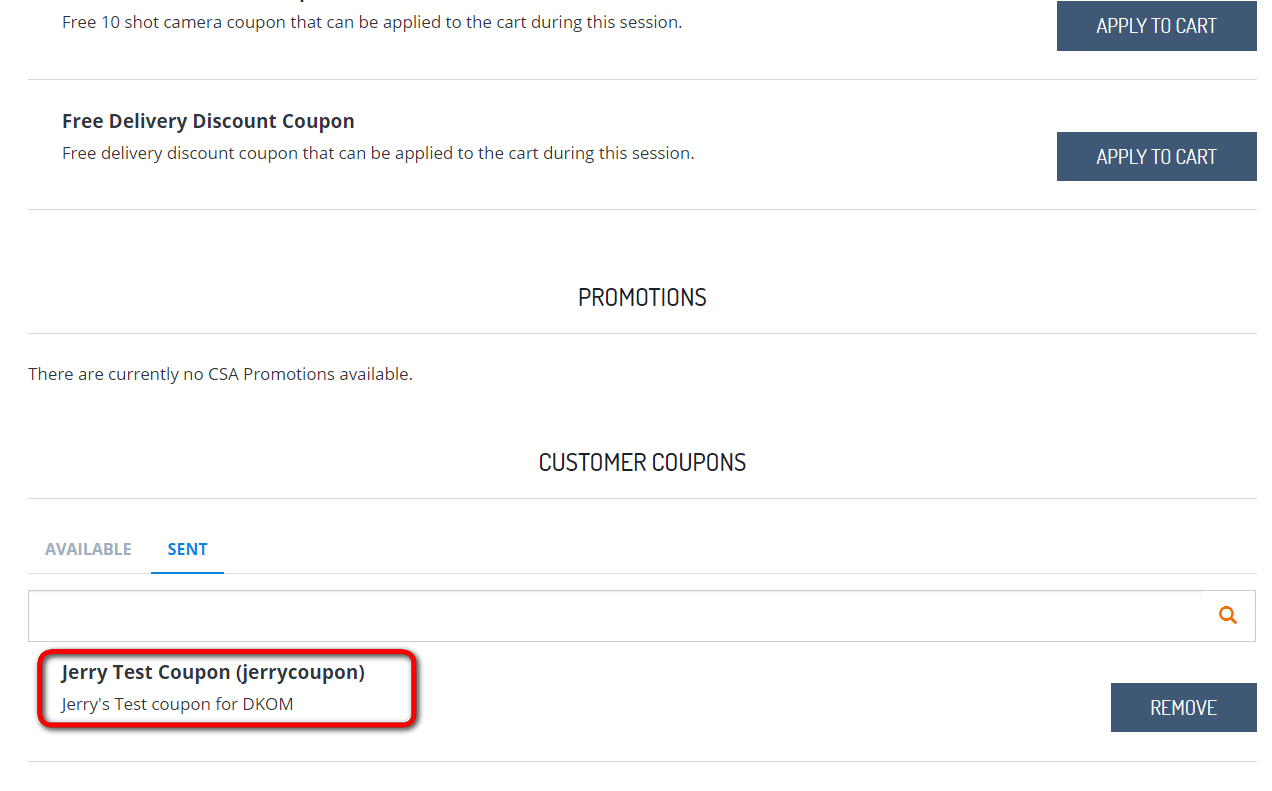Click the divider line under the PROMOTIONS heading
The image size is (1272, 791).
(x=642, y=333)
